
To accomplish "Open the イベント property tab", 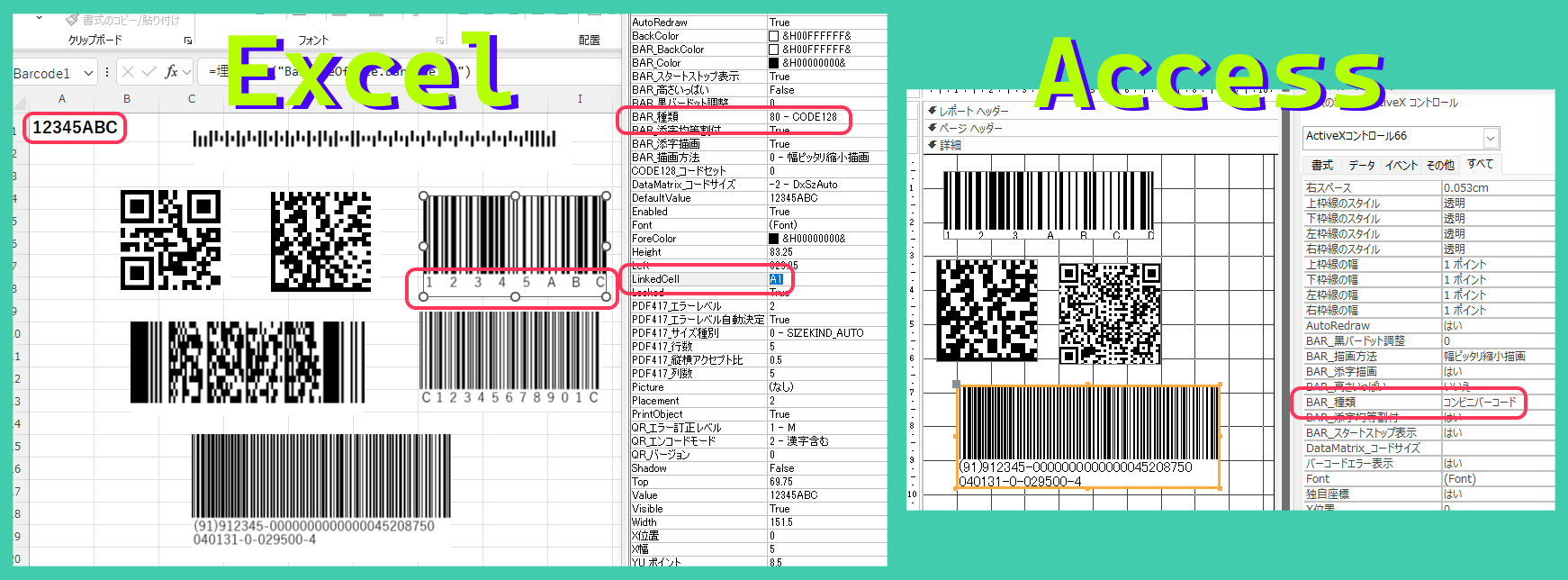I will 1401,165.
